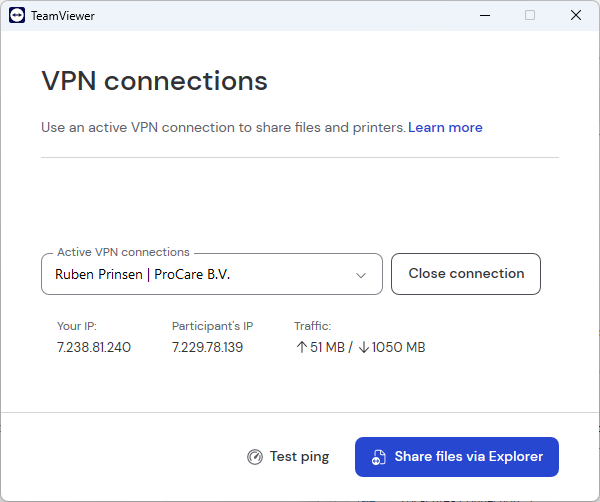Click the TeamViewer logo in title bar
The image size is (600, 502).
point(17,15)
